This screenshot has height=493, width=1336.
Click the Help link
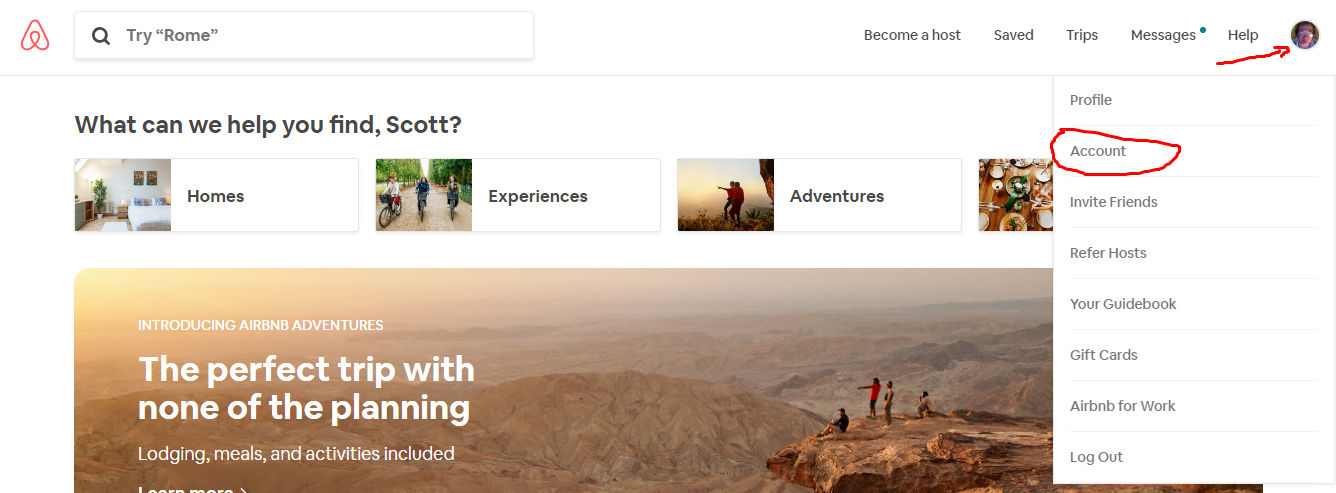tap(1243, 35)
